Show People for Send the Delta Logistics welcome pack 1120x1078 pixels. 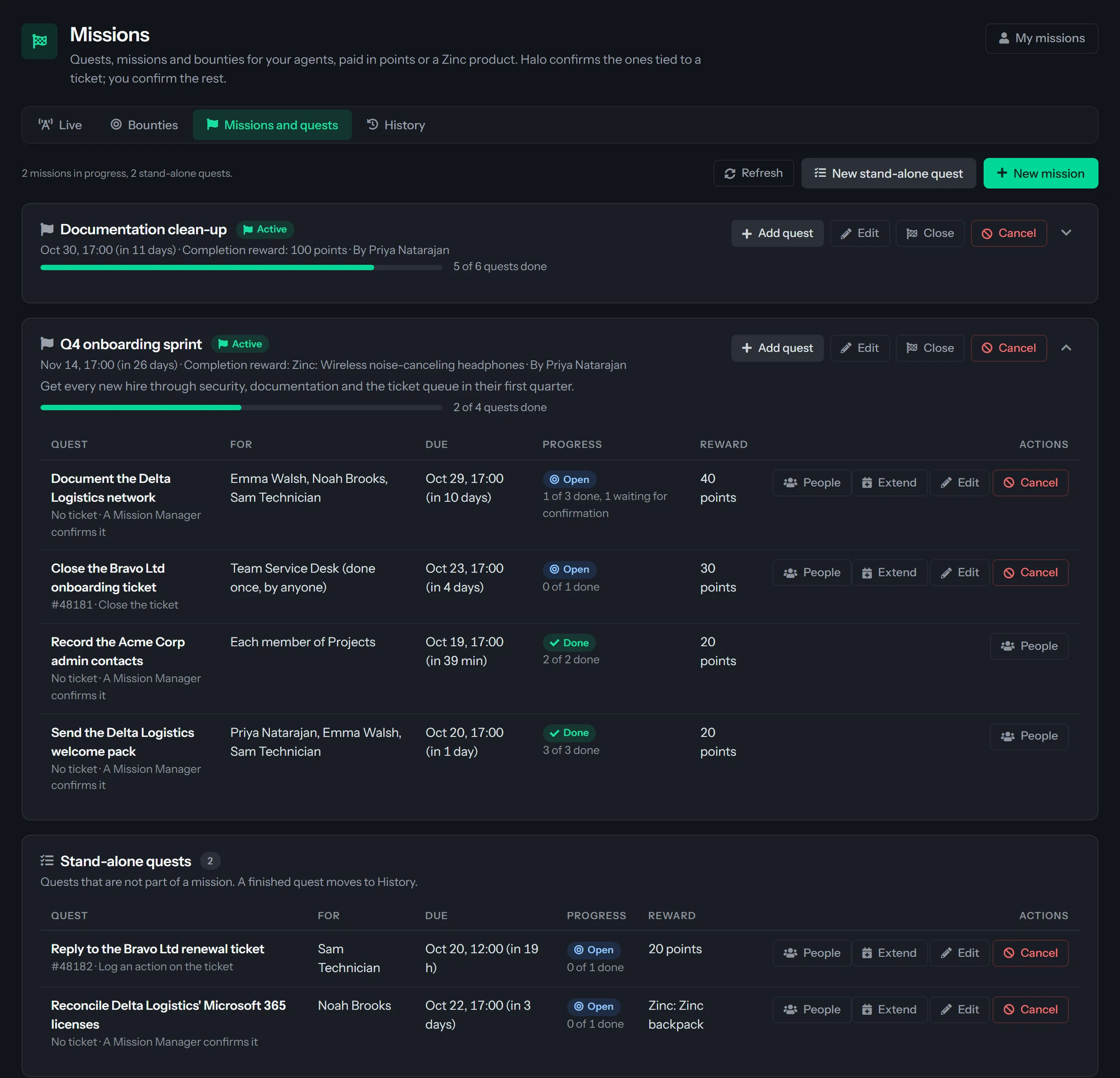[1029, 736]
